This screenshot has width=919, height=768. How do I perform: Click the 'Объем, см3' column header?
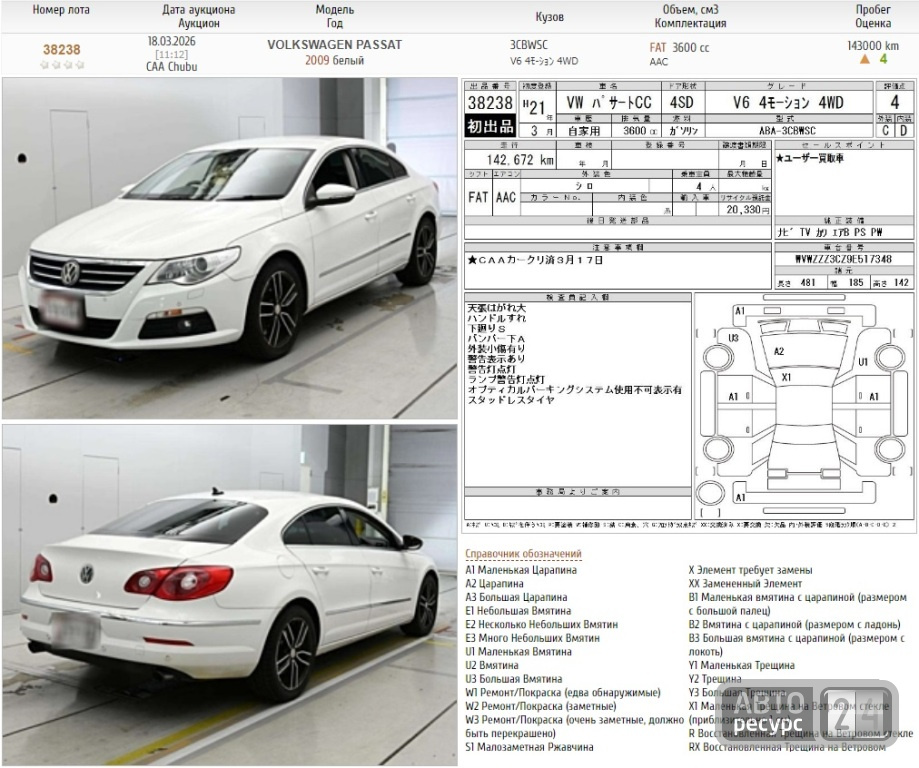pos(690,10)
